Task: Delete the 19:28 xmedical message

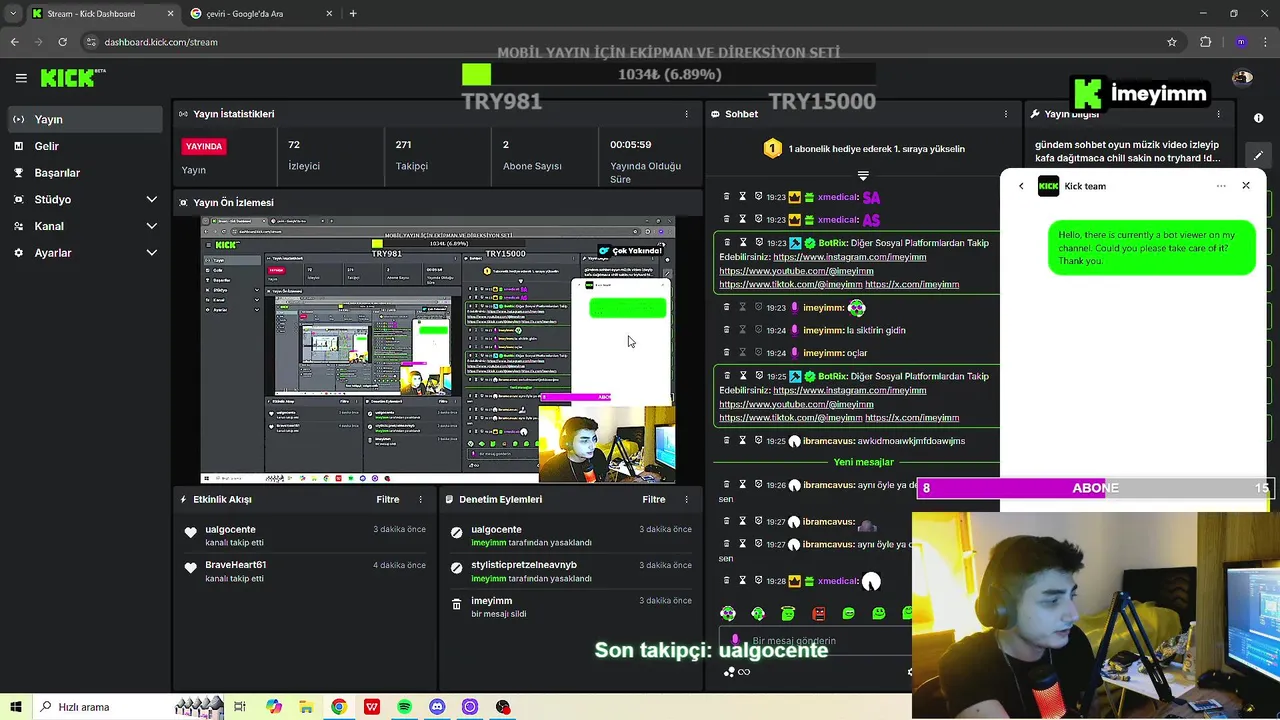Action: (727, 581)
